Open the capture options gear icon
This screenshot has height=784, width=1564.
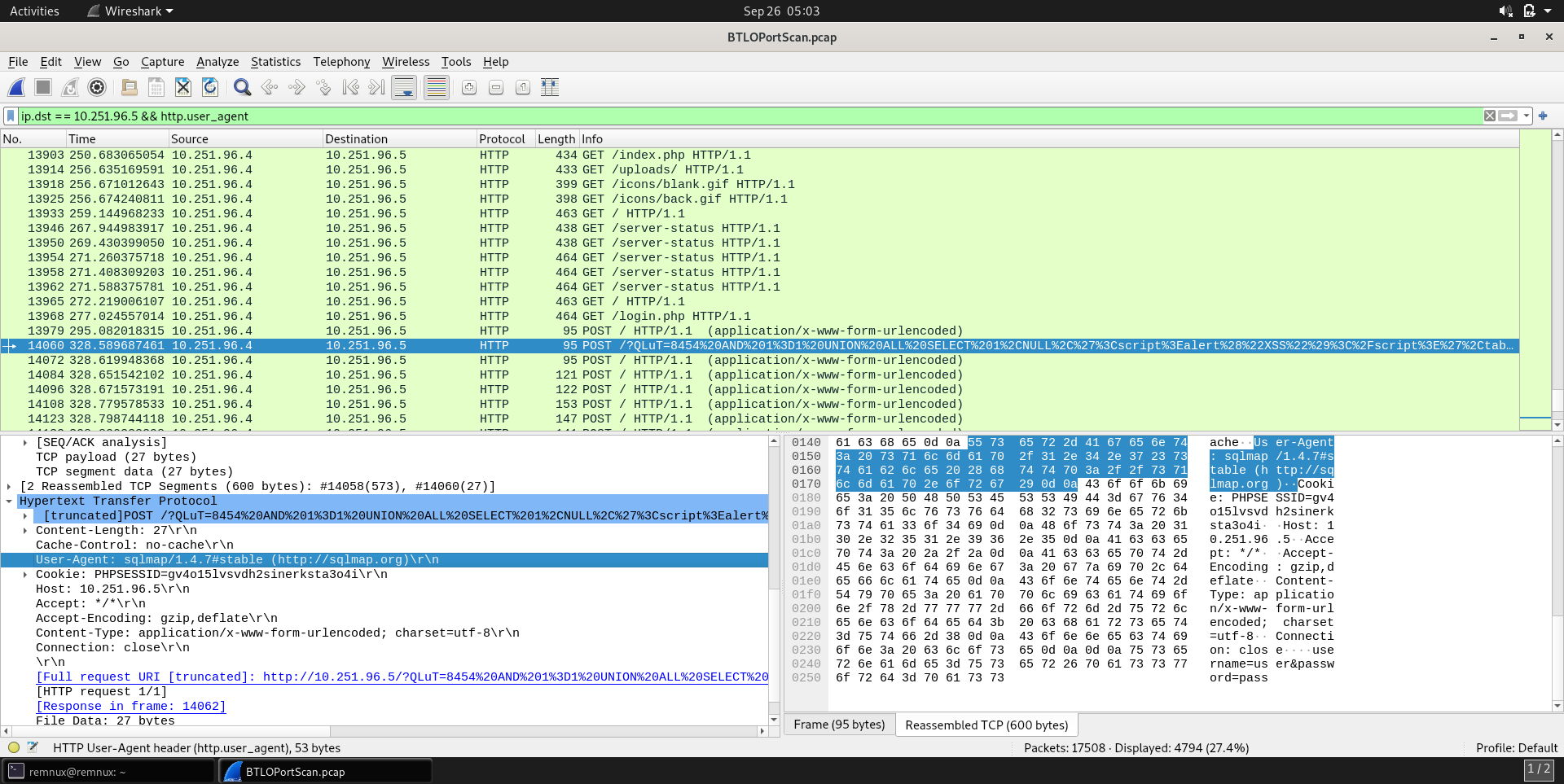click(x=97, y=88)
